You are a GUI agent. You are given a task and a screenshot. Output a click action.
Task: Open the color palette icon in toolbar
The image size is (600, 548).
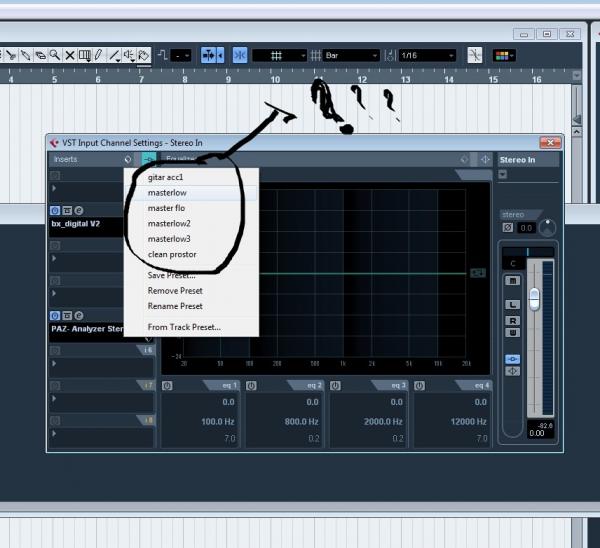click(504, 56)
